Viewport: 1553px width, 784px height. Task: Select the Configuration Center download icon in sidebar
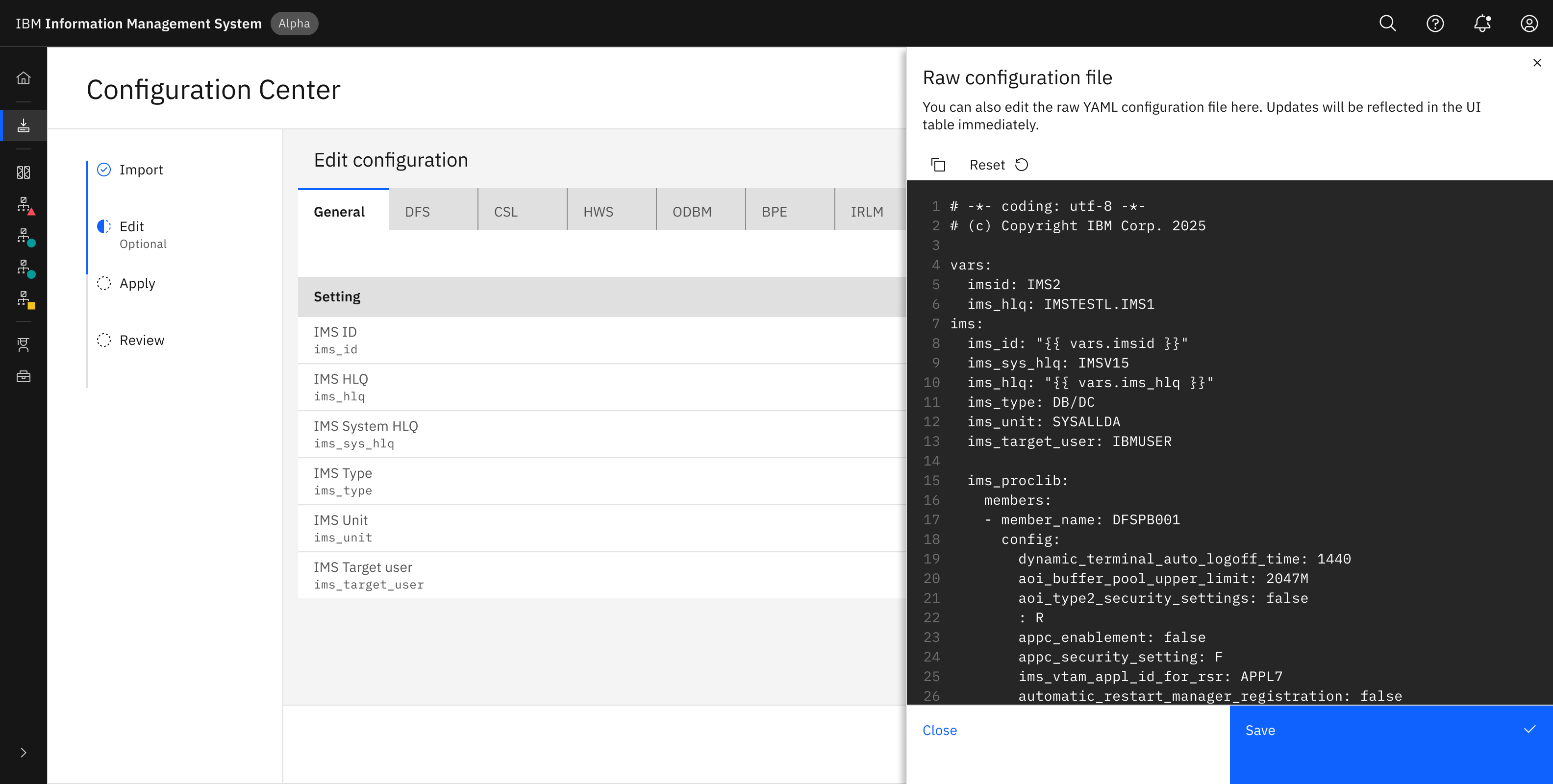(x=24, y=125)
